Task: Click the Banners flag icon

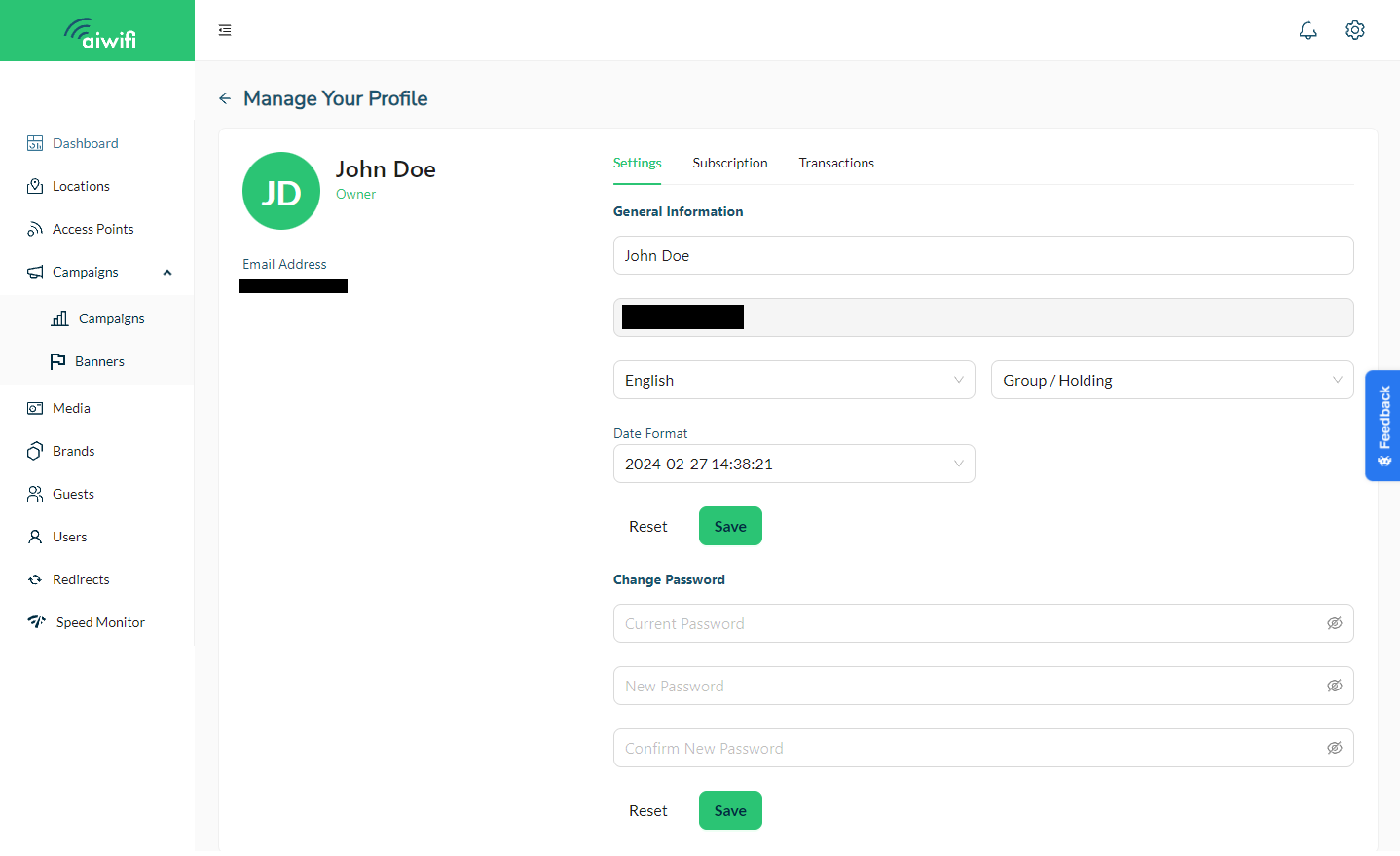Action: coord(58,361)
